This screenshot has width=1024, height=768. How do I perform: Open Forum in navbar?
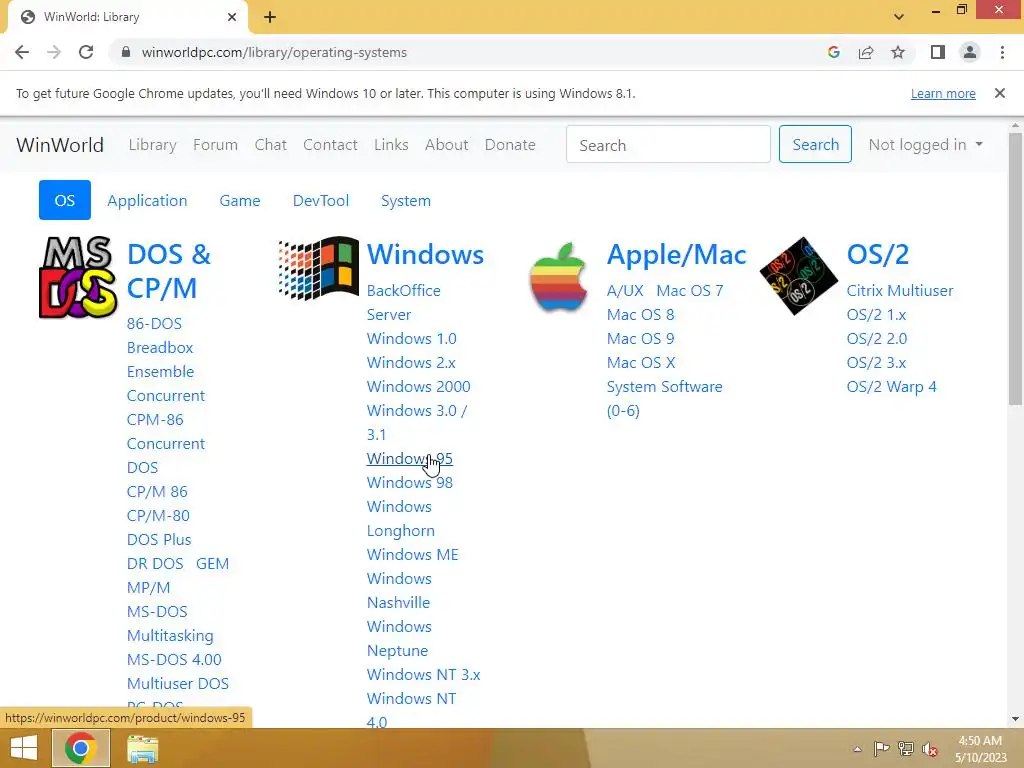coord(216,144)
